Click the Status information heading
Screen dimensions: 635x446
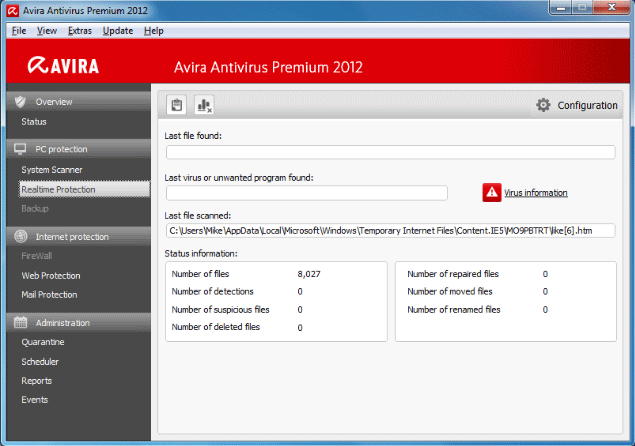pos(201,254)
